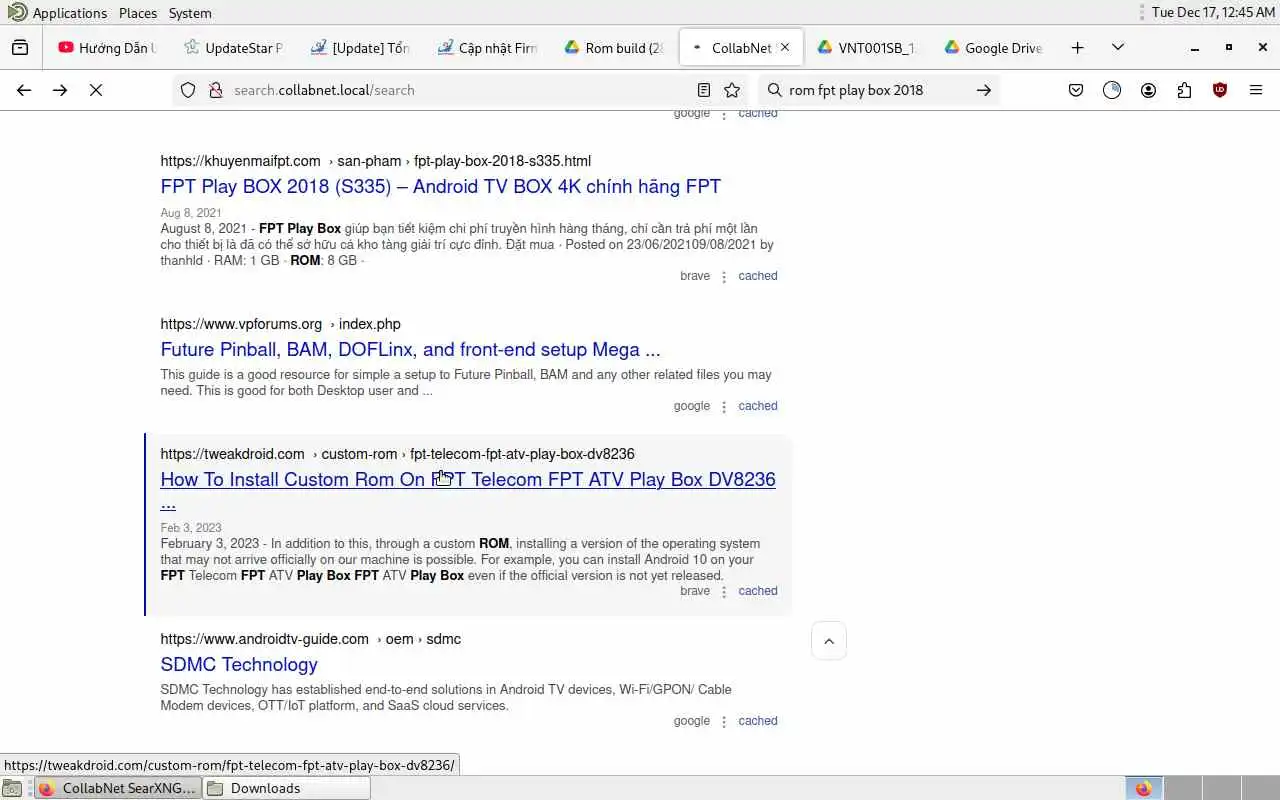Close the CollabNet tab

tap(785, 47)
